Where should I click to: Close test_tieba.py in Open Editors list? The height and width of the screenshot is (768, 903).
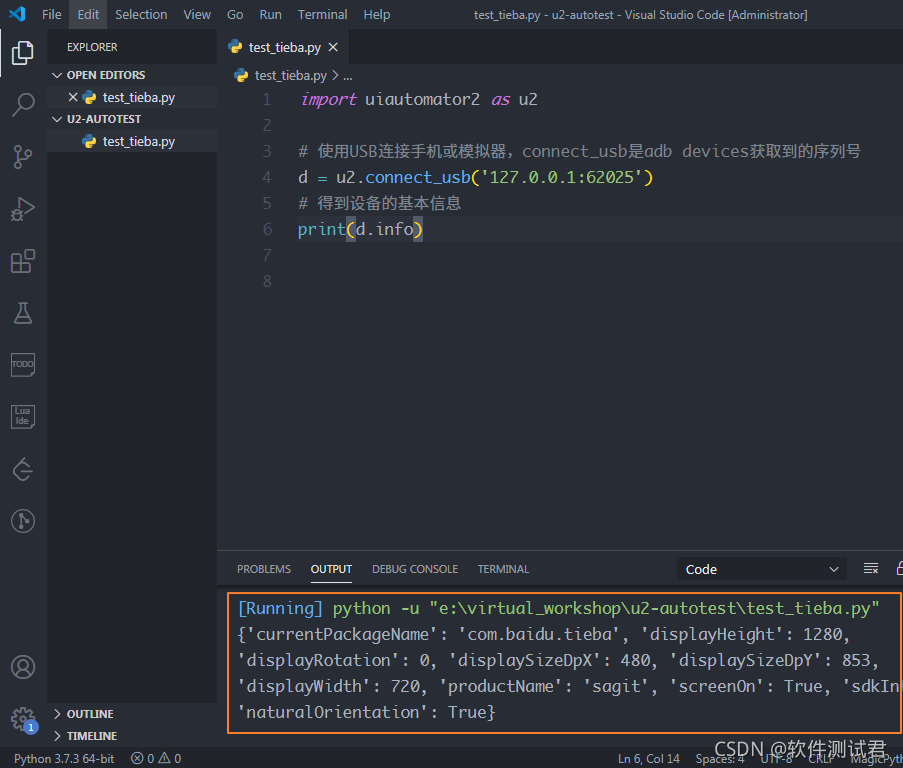(73, 97)
